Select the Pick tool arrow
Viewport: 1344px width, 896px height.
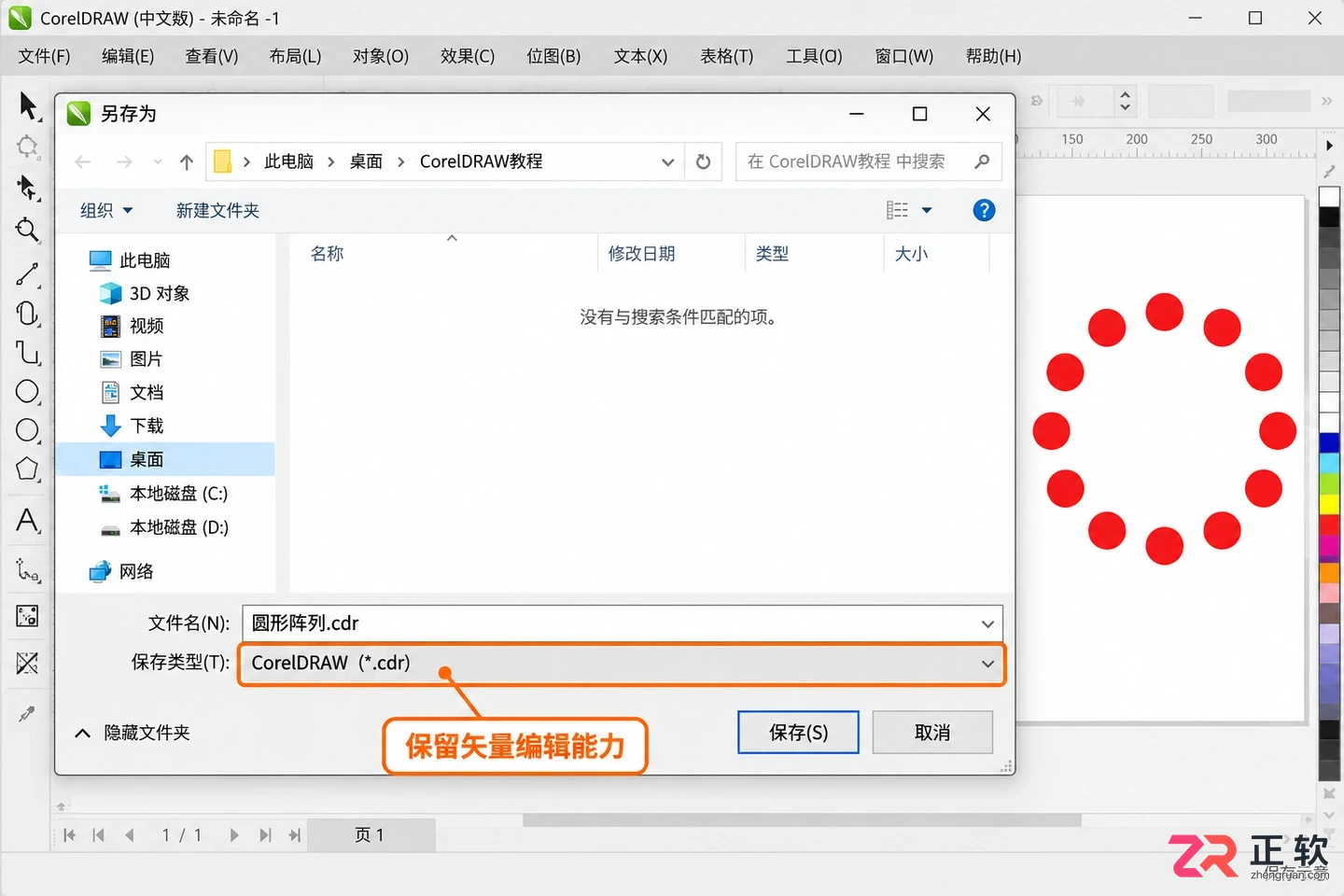click(29, 105)
